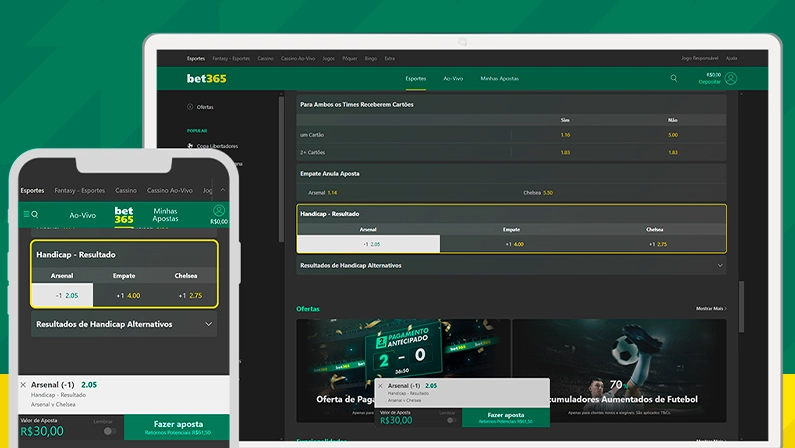Select the Esportes tab in laptop green bar
This screenshot has width=795, height=448.
pos(416,79)
